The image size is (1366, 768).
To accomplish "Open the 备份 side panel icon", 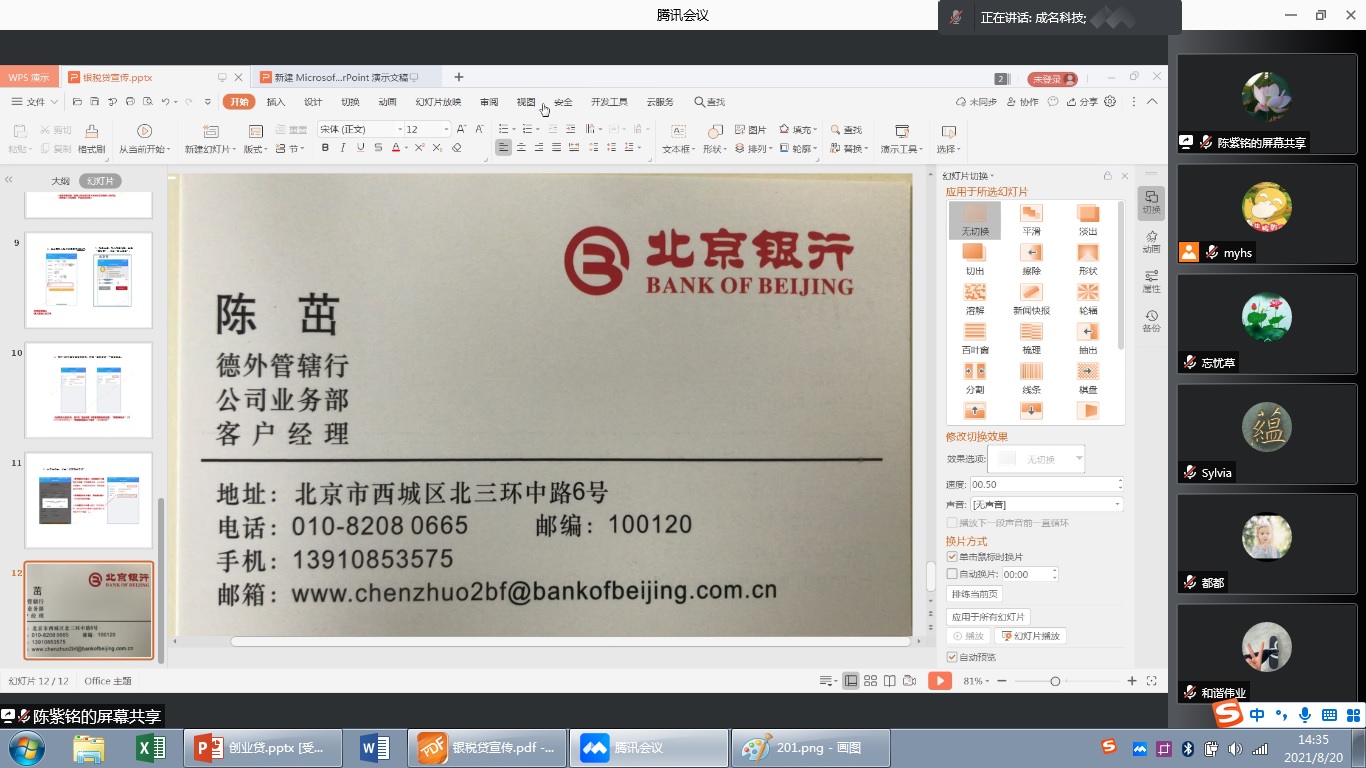I will pos(1151,321).
